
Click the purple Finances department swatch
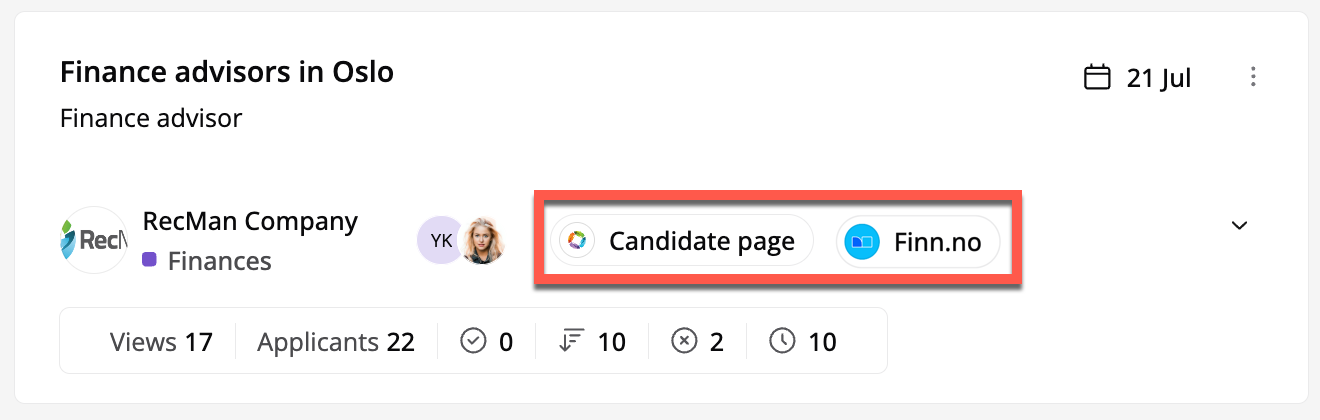(x=150, y=260)
